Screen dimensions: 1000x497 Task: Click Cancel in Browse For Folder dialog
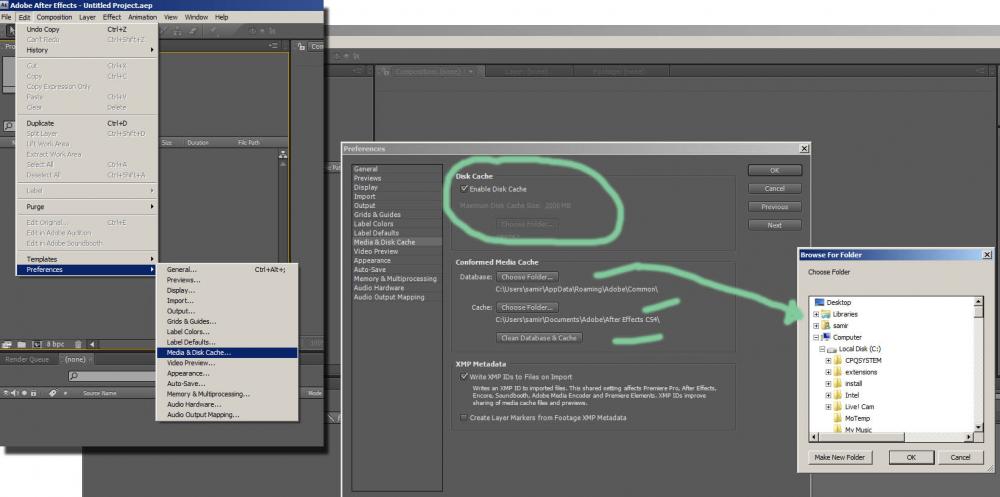(x=960, y=457)
